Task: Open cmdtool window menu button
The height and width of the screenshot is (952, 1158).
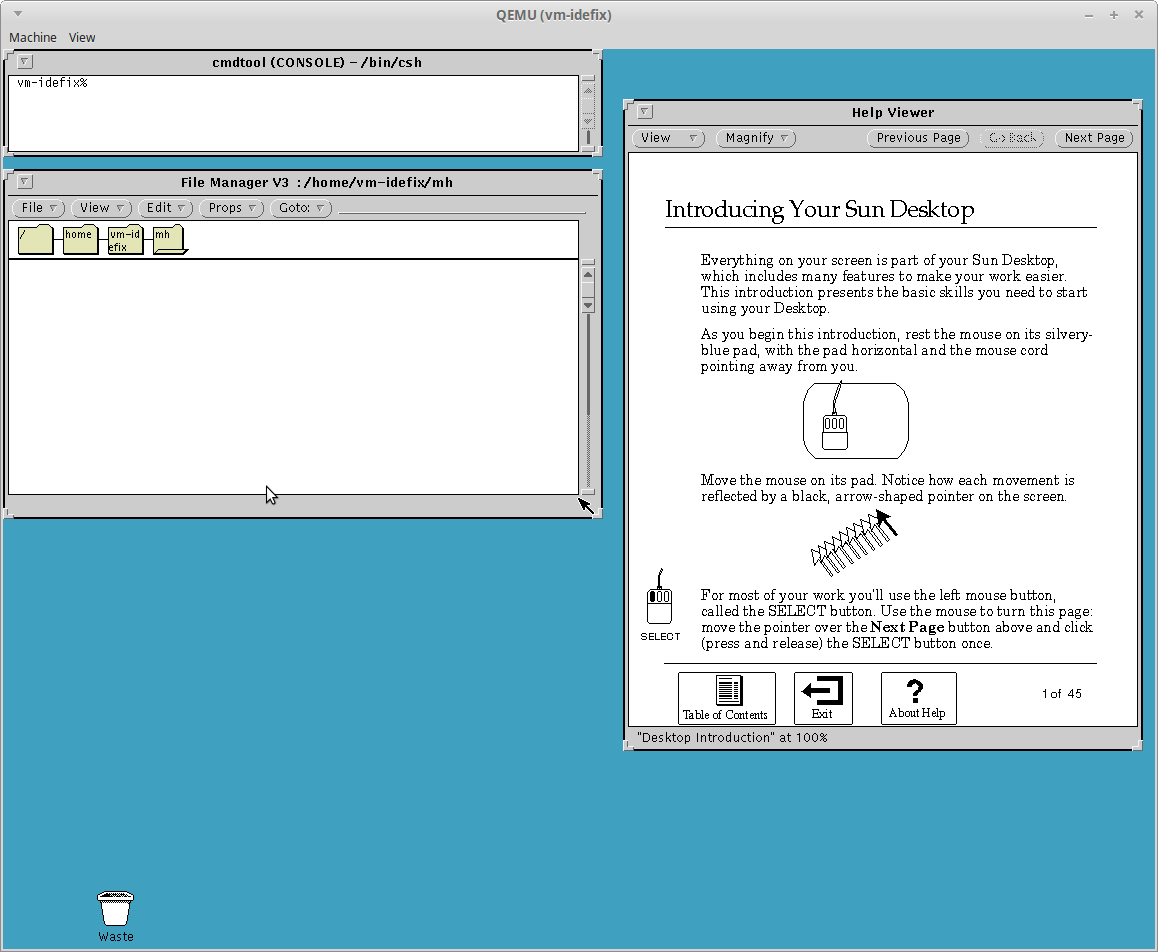Action: pos(25,62)
